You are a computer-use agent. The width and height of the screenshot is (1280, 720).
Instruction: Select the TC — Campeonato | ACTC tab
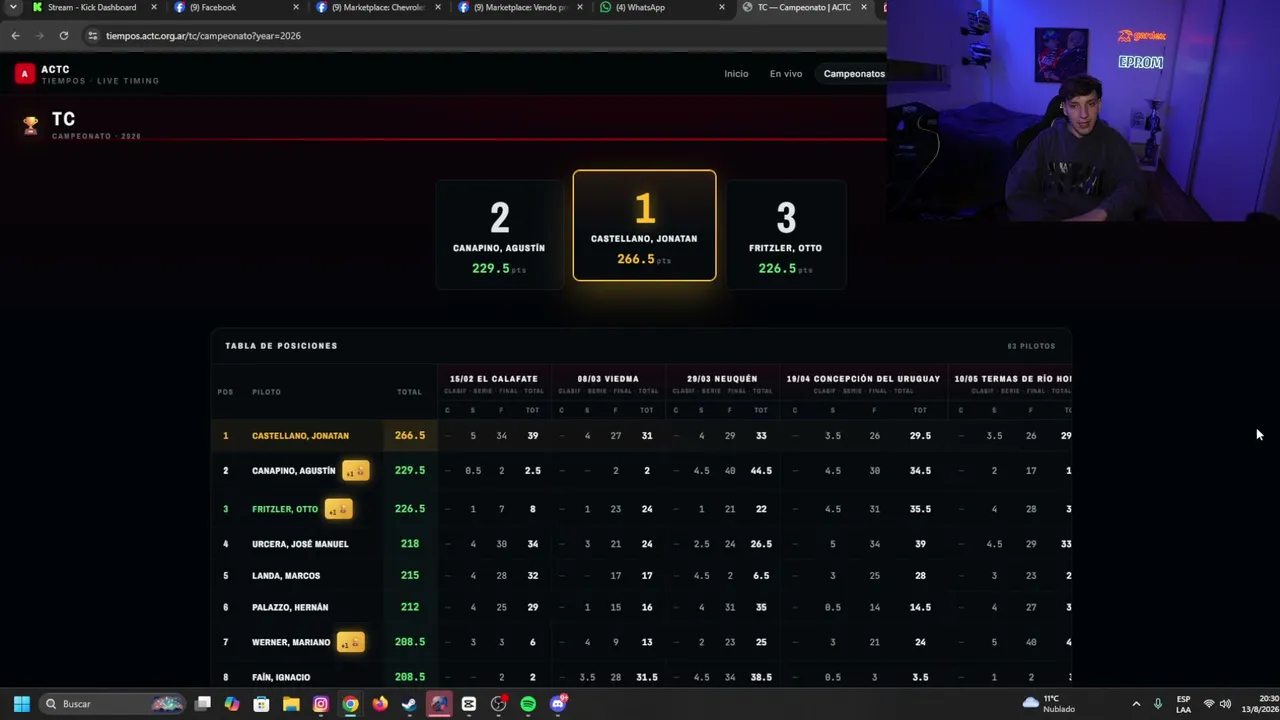[804, 7]
